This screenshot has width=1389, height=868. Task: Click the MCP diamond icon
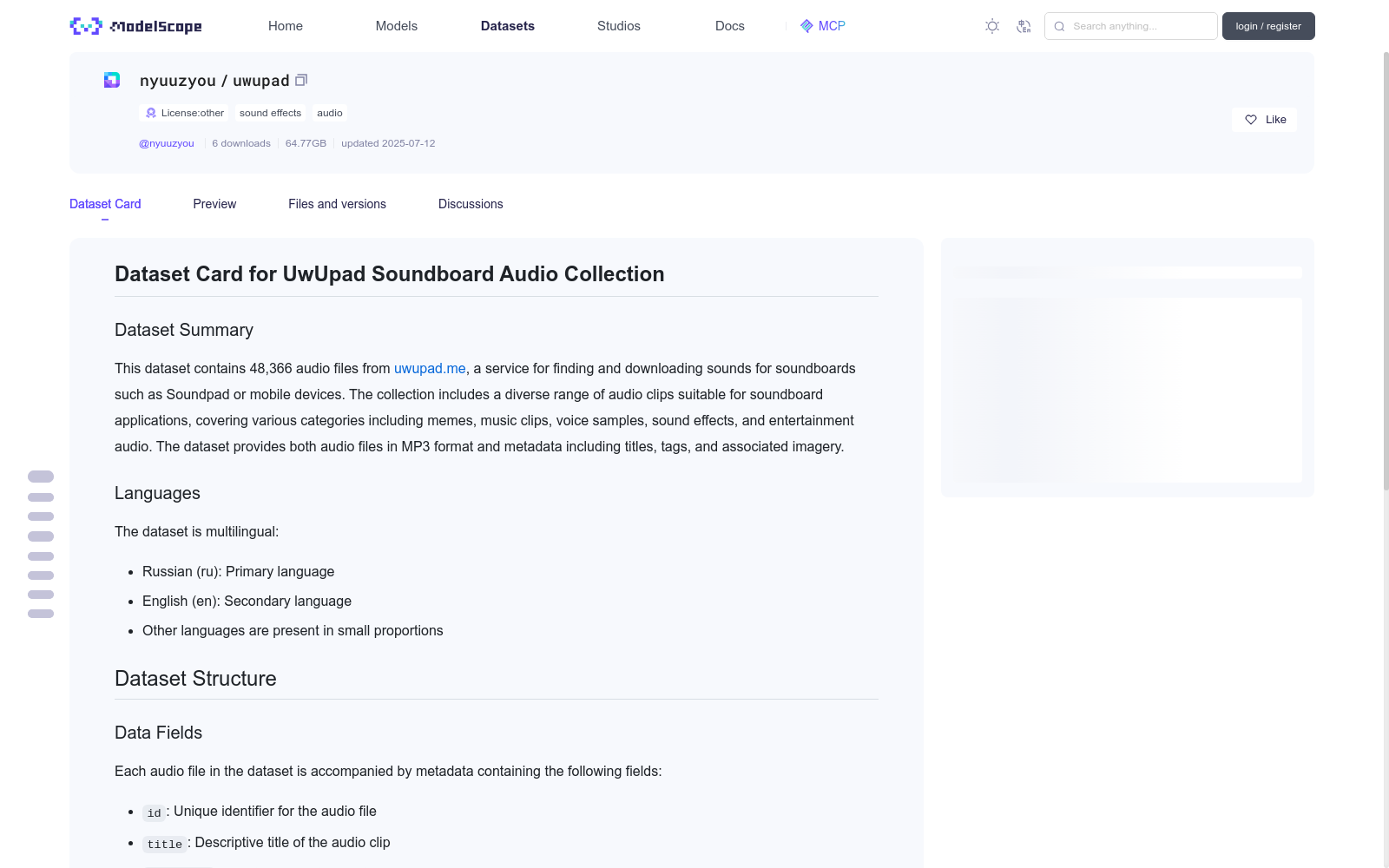coord(806,26)
